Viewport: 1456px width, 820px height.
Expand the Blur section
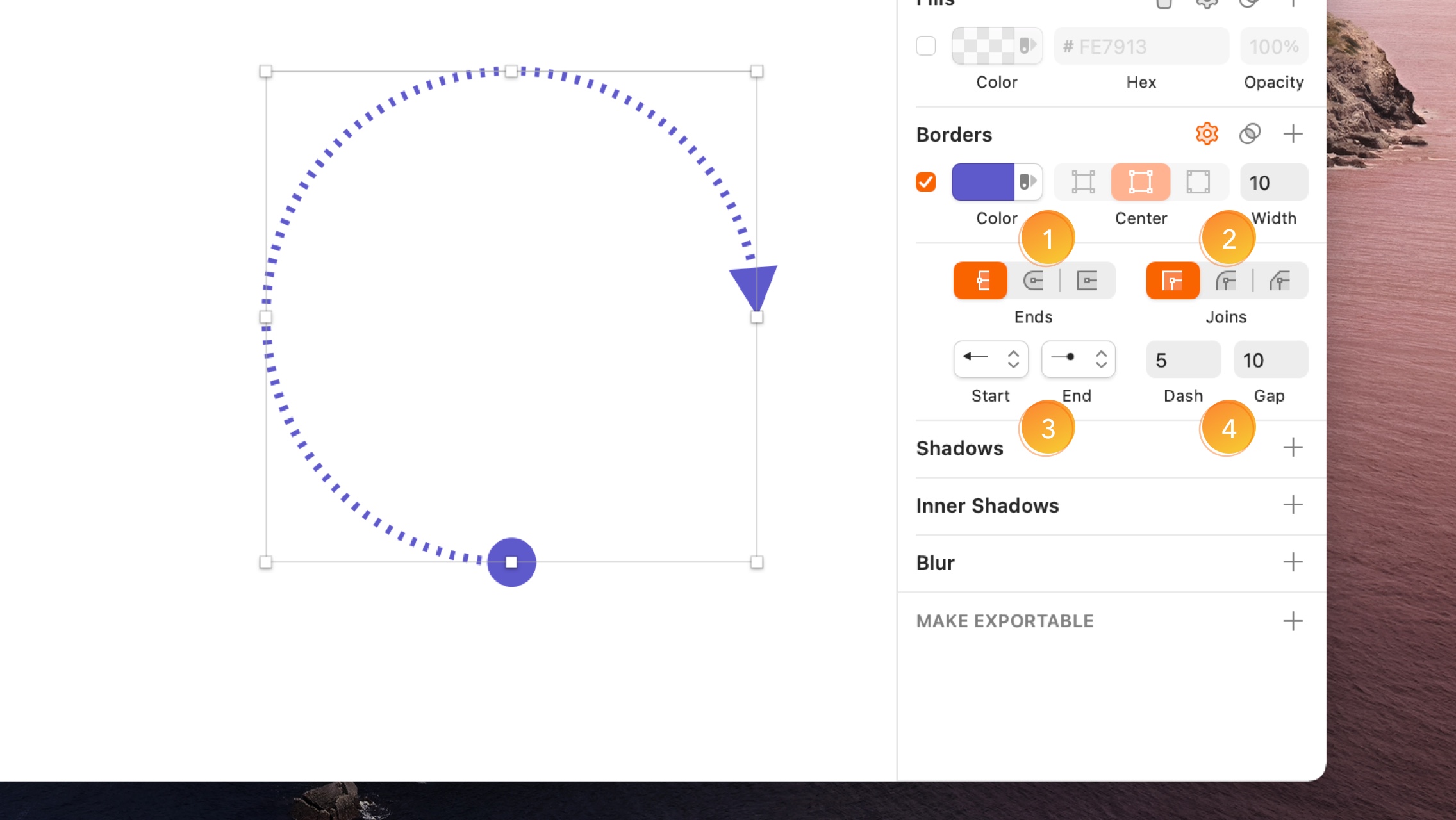tap(1293, 562)
